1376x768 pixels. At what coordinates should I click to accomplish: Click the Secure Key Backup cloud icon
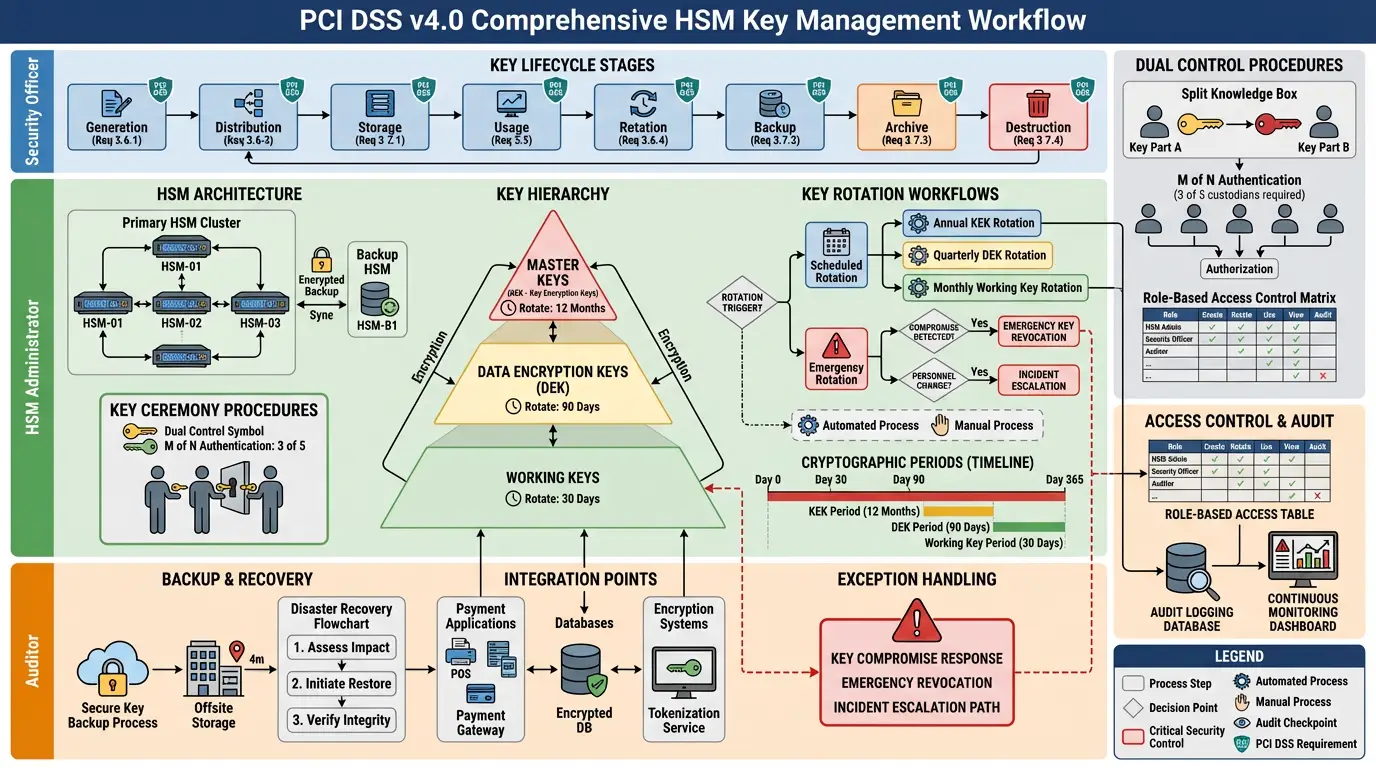(112, 671)
